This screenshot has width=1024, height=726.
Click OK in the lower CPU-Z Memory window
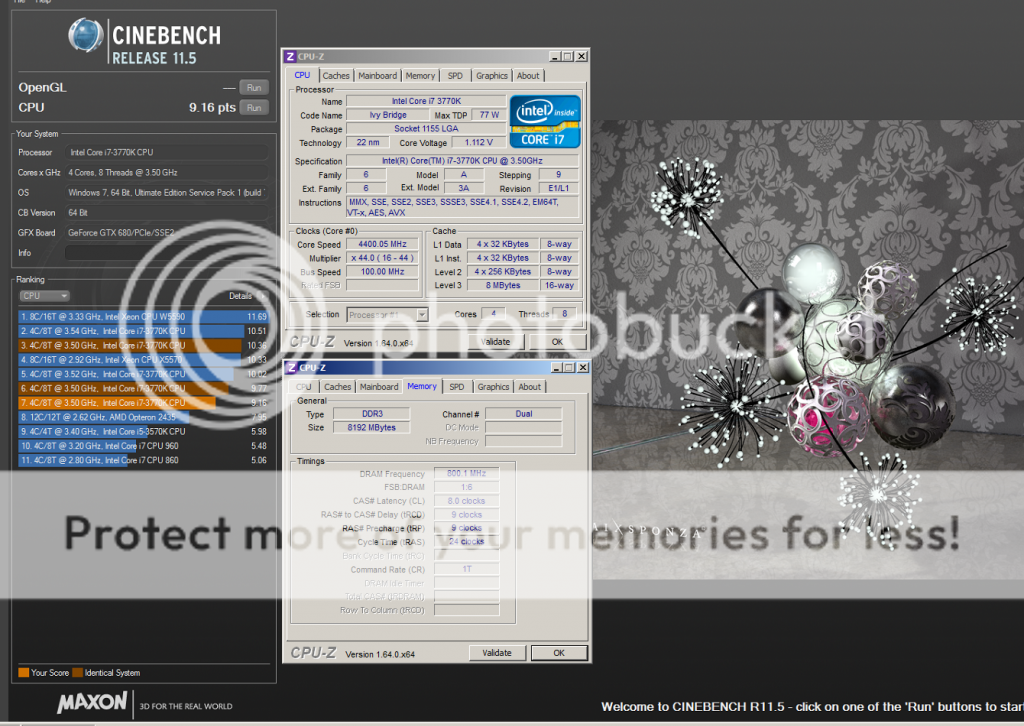558,653
